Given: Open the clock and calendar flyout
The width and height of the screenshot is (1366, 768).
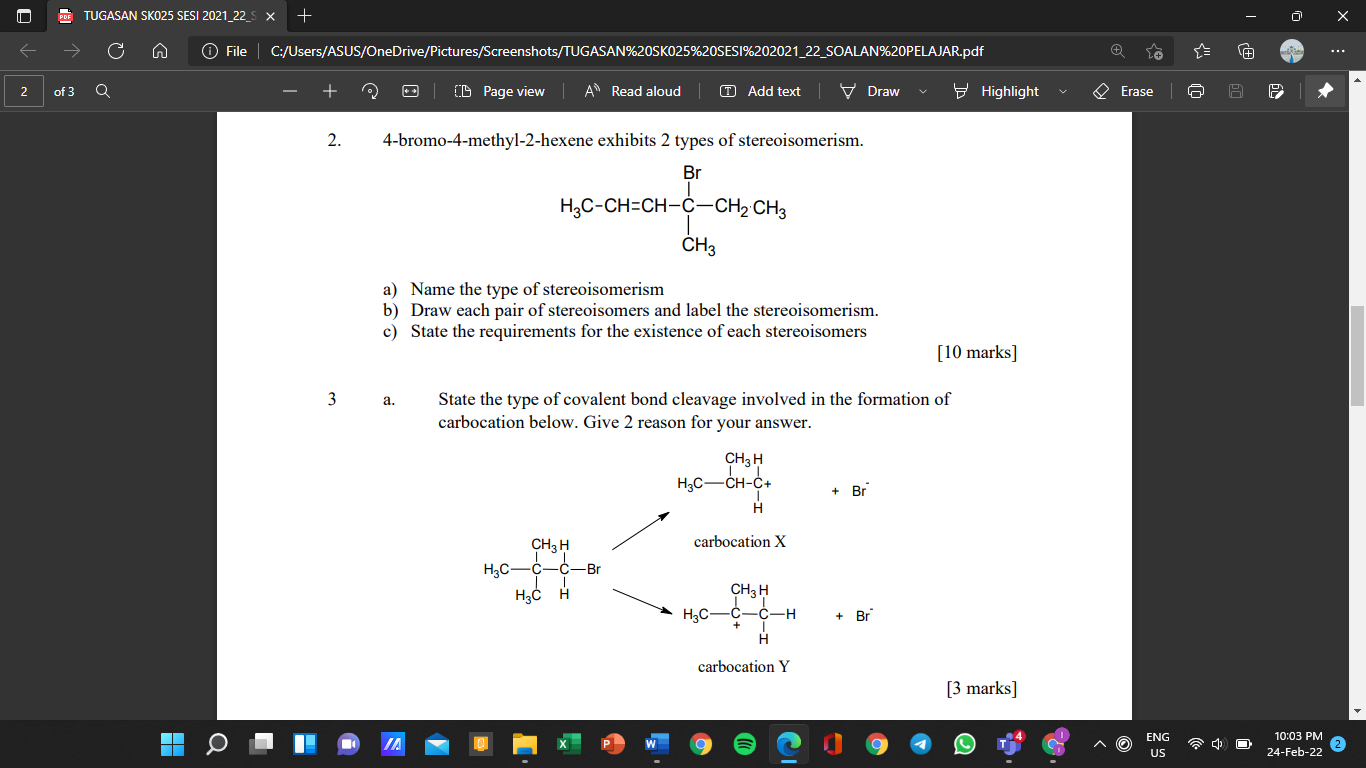Looking at the screenshot, I should [x=1295, y=744].
